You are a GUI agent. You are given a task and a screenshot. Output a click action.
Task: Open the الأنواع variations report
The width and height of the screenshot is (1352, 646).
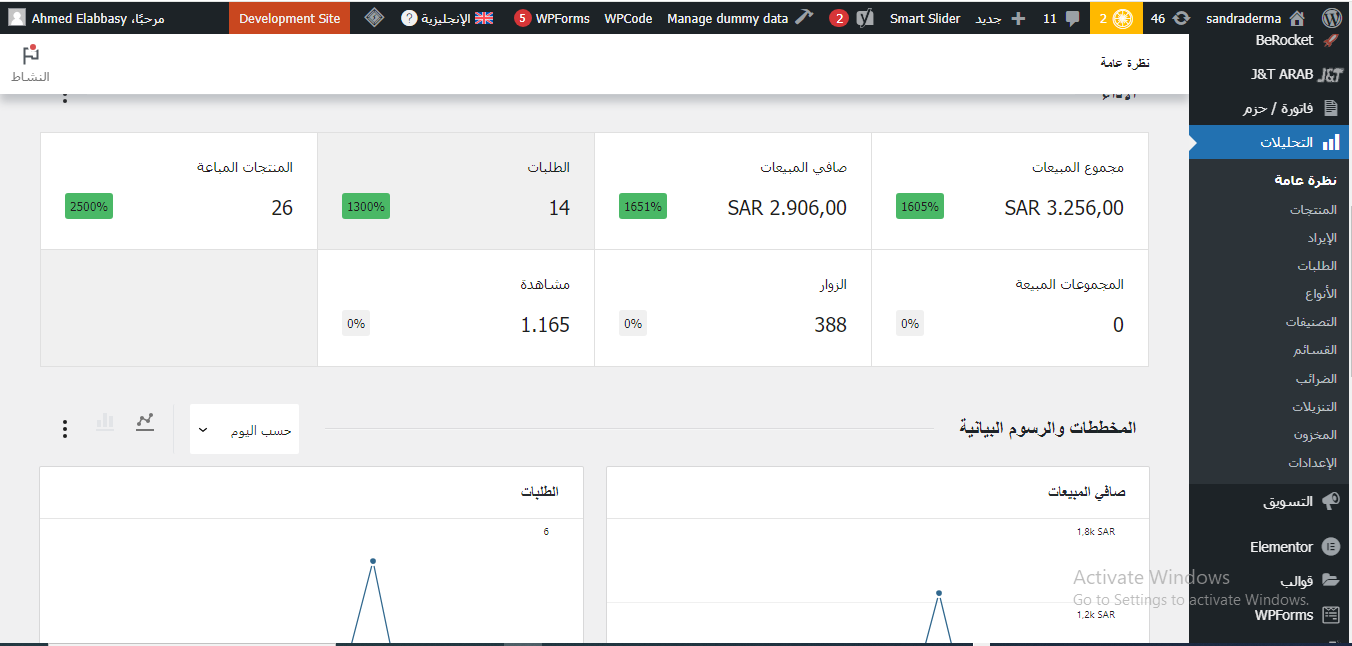(x=1321, y=294)
